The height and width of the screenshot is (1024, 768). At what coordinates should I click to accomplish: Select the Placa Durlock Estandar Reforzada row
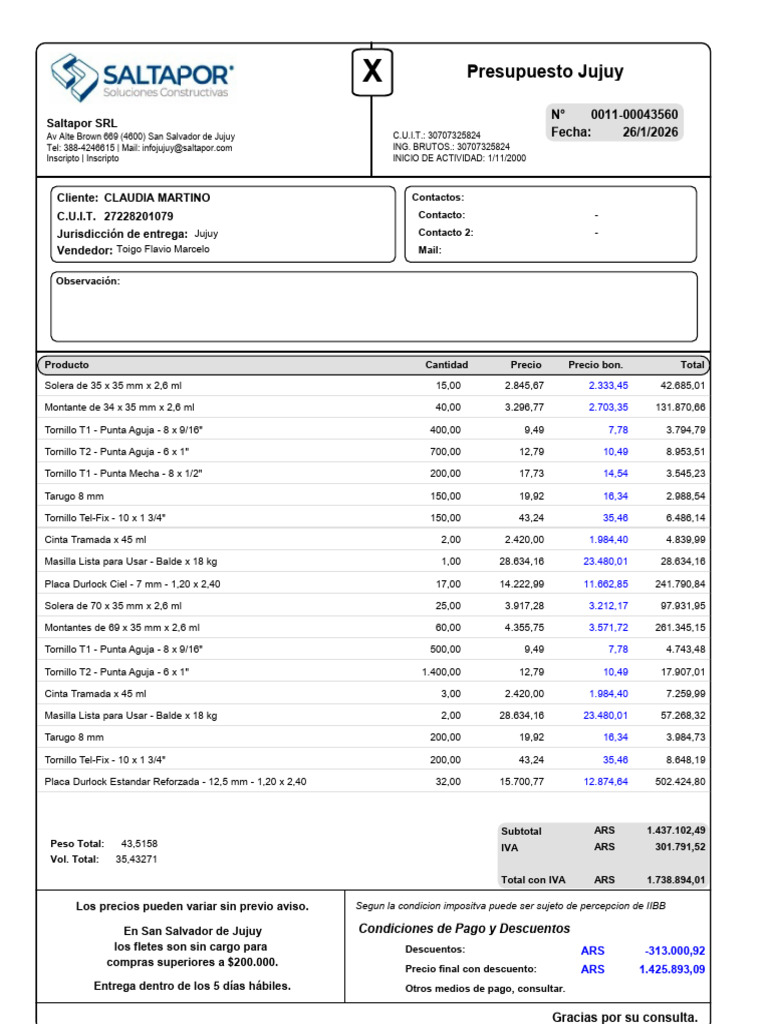coord(374,782)
